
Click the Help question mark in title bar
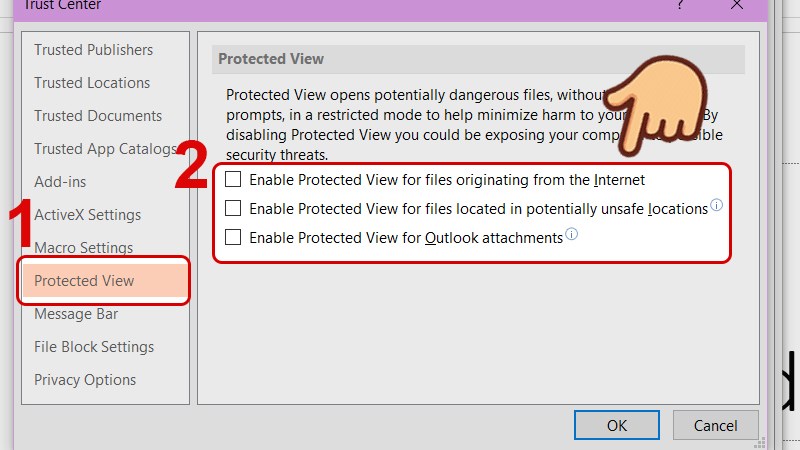(680, 5)
